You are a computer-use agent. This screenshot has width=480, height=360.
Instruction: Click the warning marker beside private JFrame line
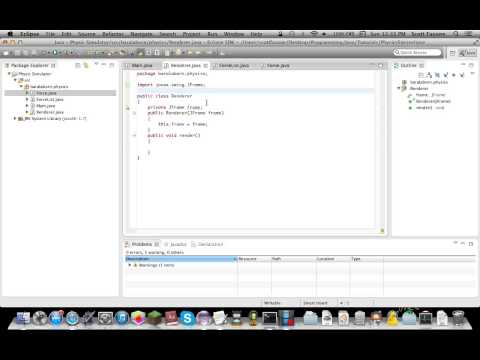tap(127, 108)
